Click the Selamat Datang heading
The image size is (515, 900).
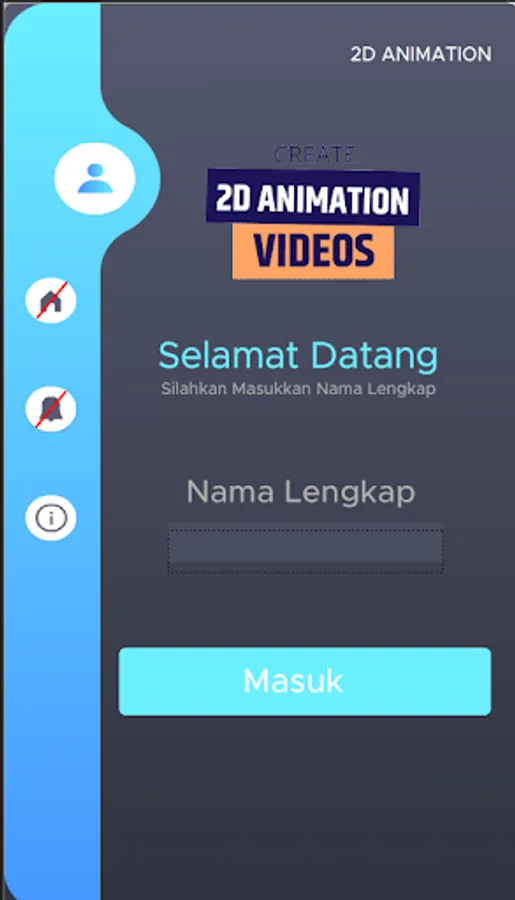(298, 357)
